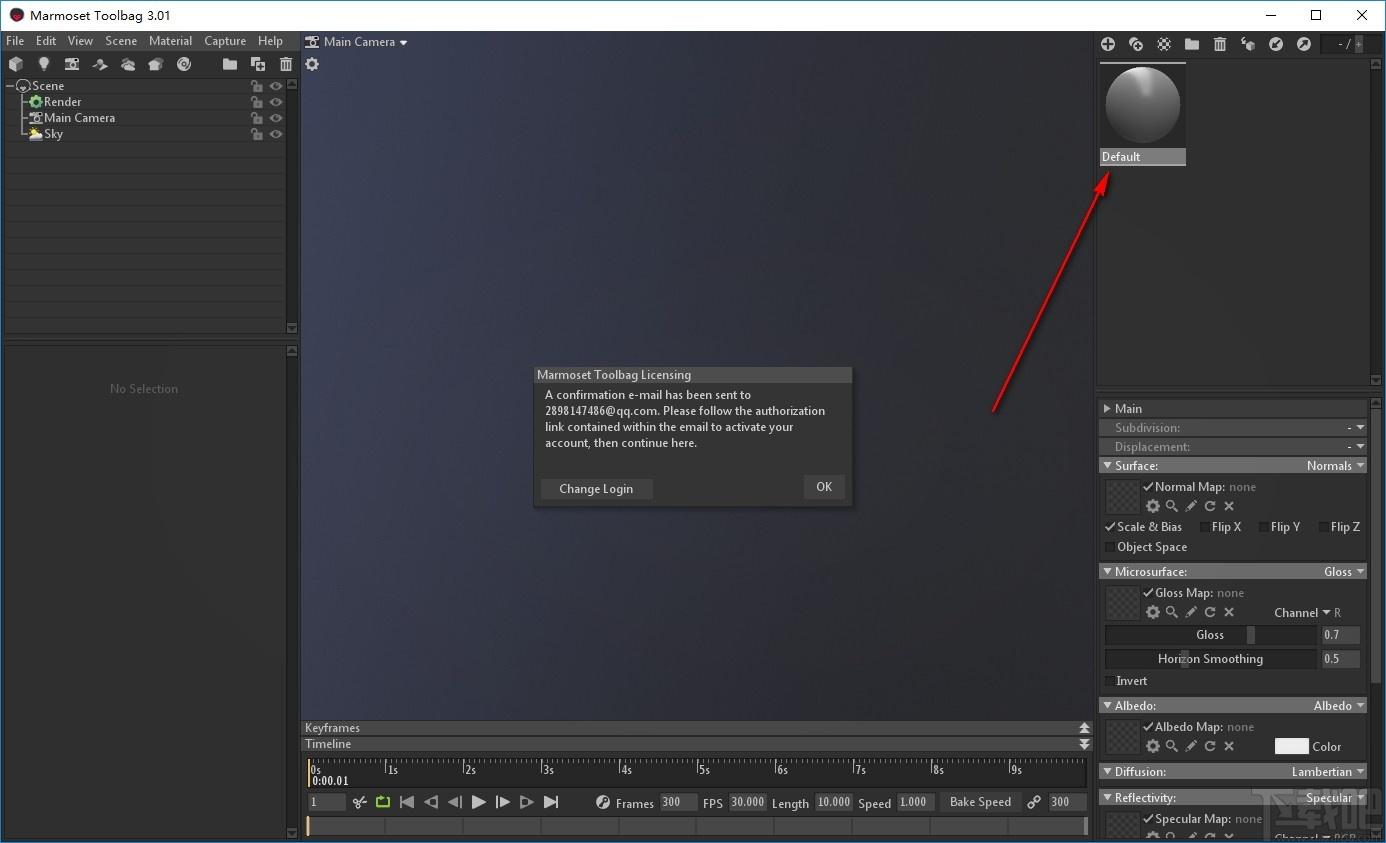Clear Gloss Map with X icon

[x=1229, y=612]
